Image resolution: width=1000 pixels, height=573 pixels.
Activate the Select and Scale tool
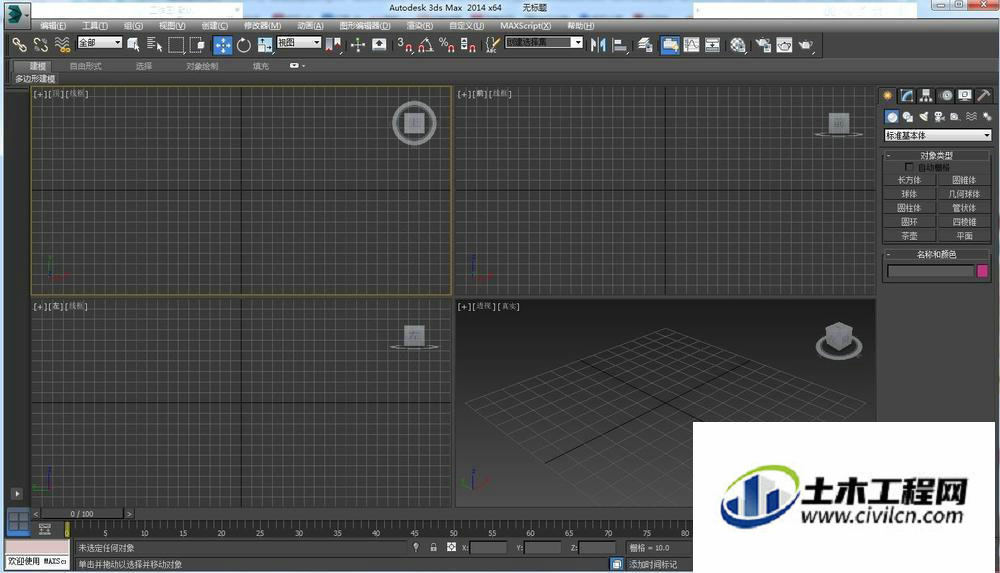pos(265,45)
